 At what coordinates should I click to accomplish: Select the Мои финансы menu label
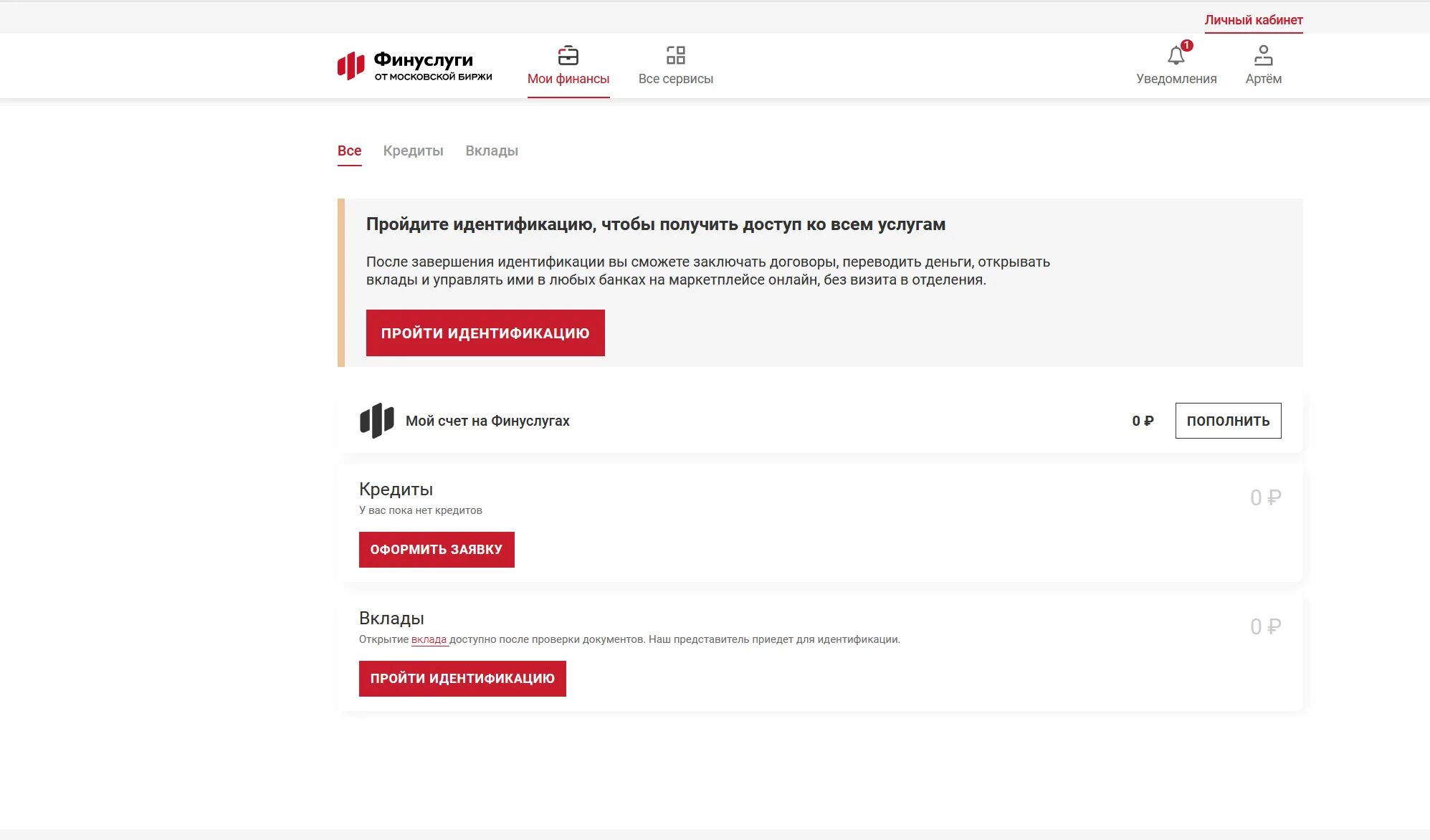(x=568, y=79)
